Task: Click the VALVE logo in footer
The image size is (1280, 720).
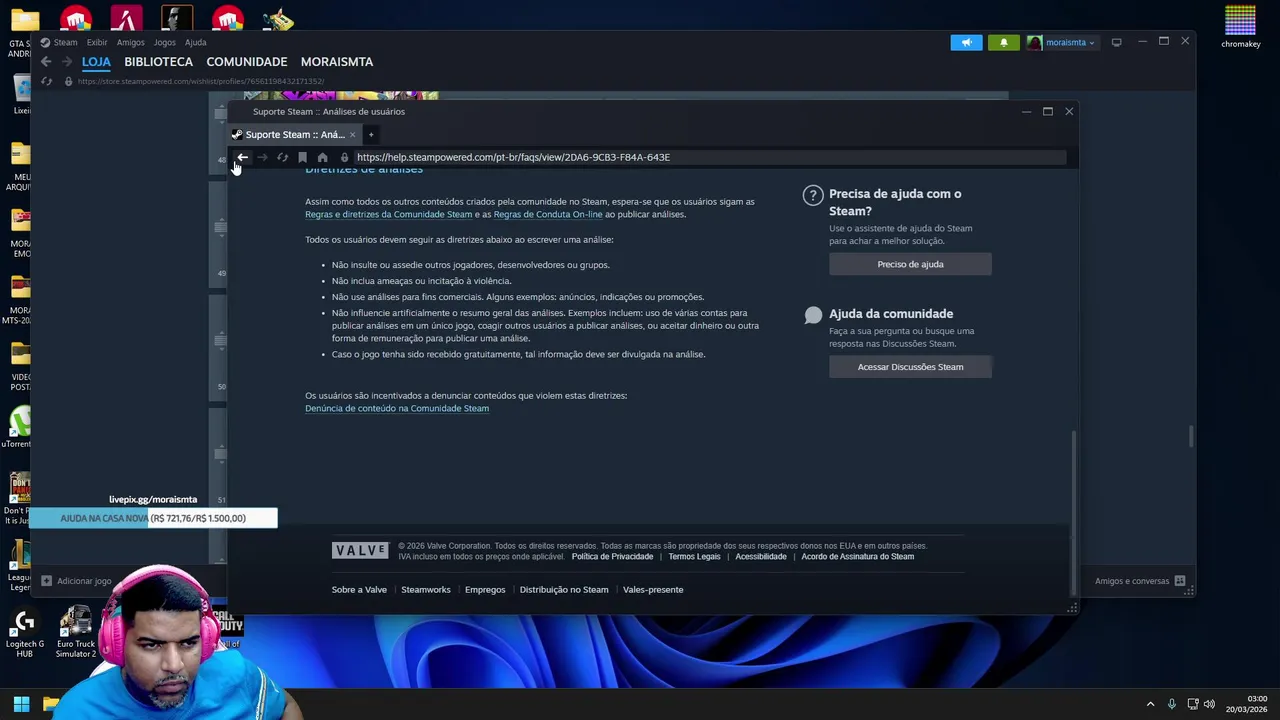Action: 360,551
